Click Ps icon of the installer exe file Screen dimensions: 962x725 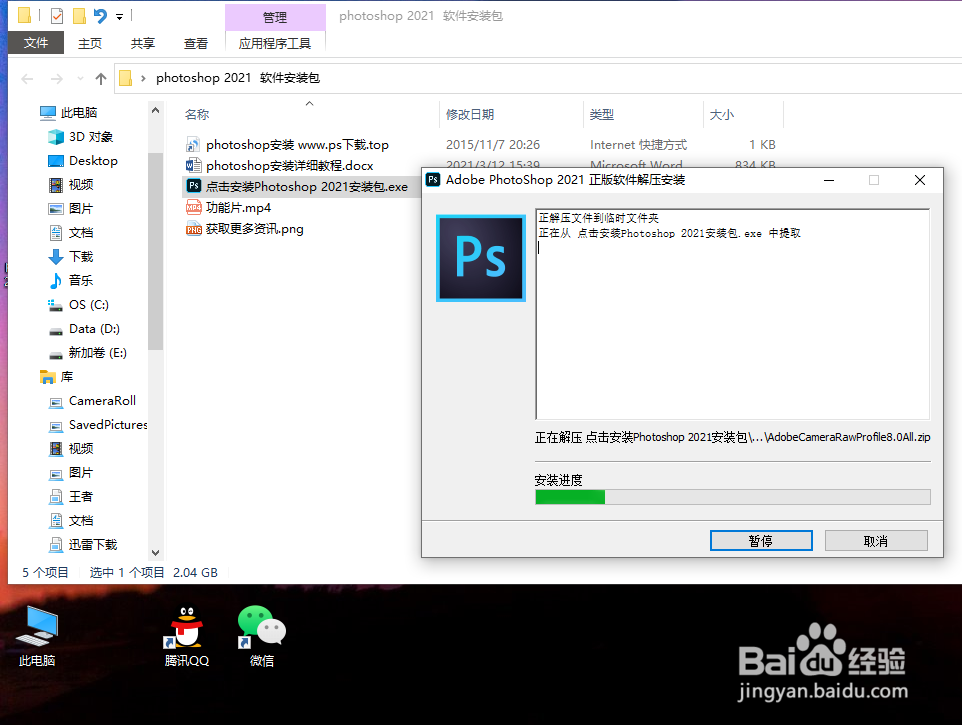coord(194,186)
